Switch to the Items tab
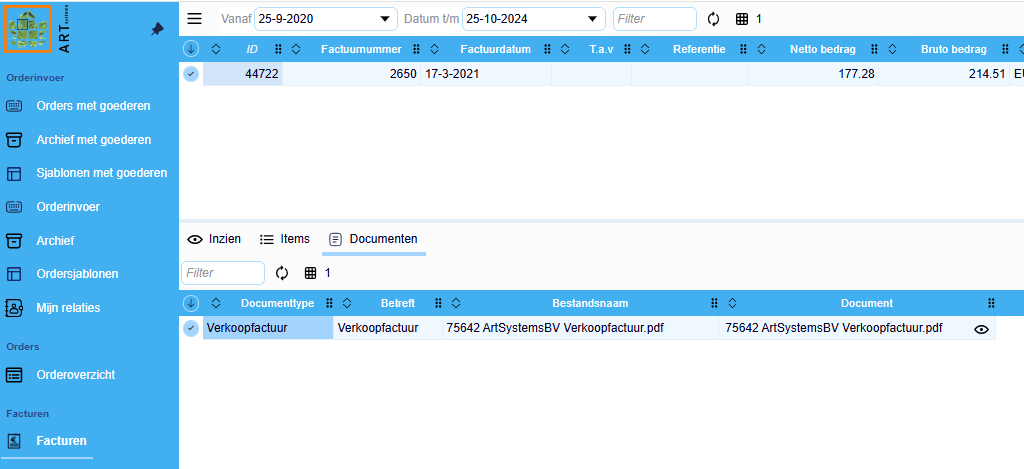Screen dimensions: 1024x469 pos(285,239)
